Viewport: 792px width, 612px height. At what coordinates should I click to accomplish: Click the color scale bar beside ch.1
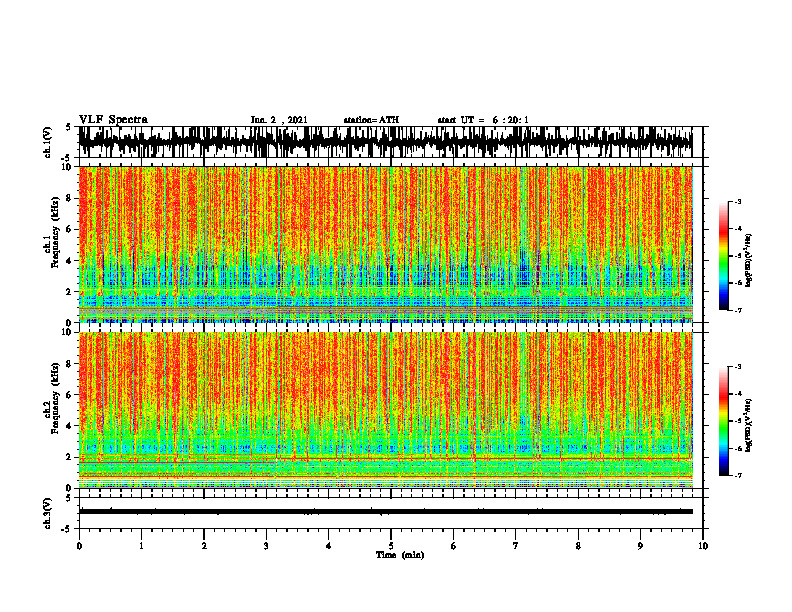click(723, 256)
